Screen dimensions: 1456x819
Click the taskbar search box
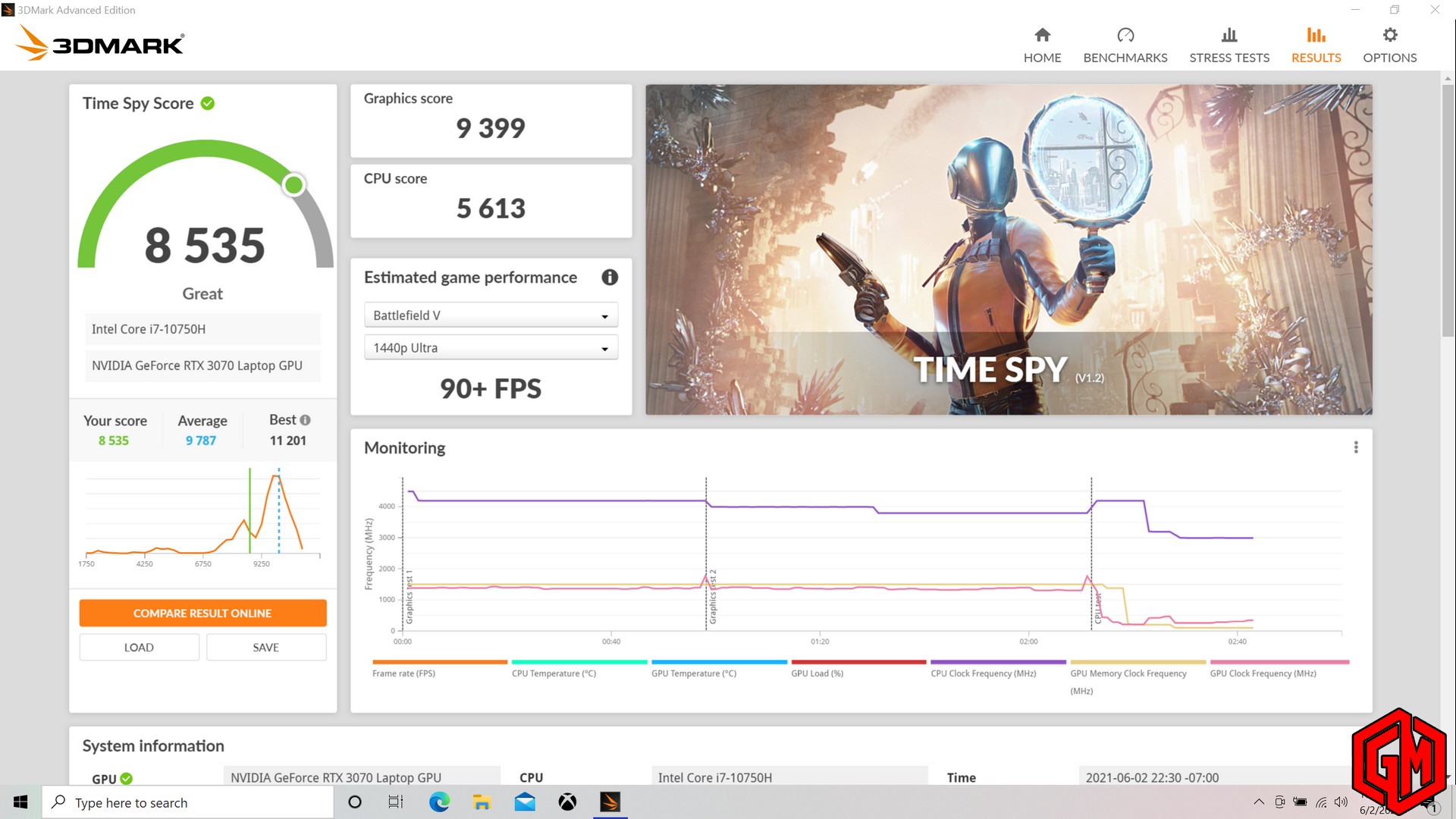[x=188, y=802]
